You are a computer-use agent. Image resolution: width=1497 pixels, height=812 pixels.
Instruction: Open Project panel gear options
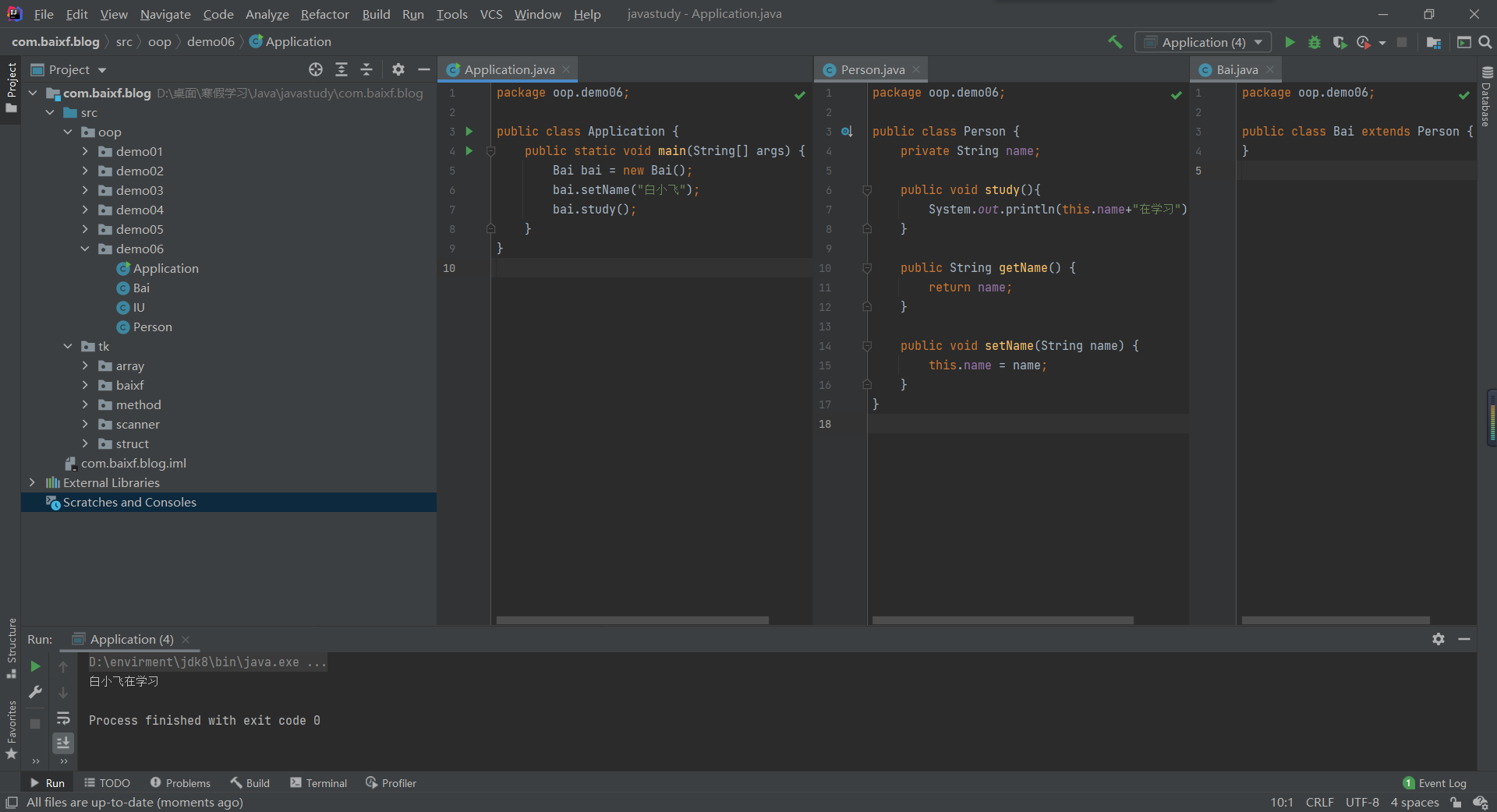398,69
